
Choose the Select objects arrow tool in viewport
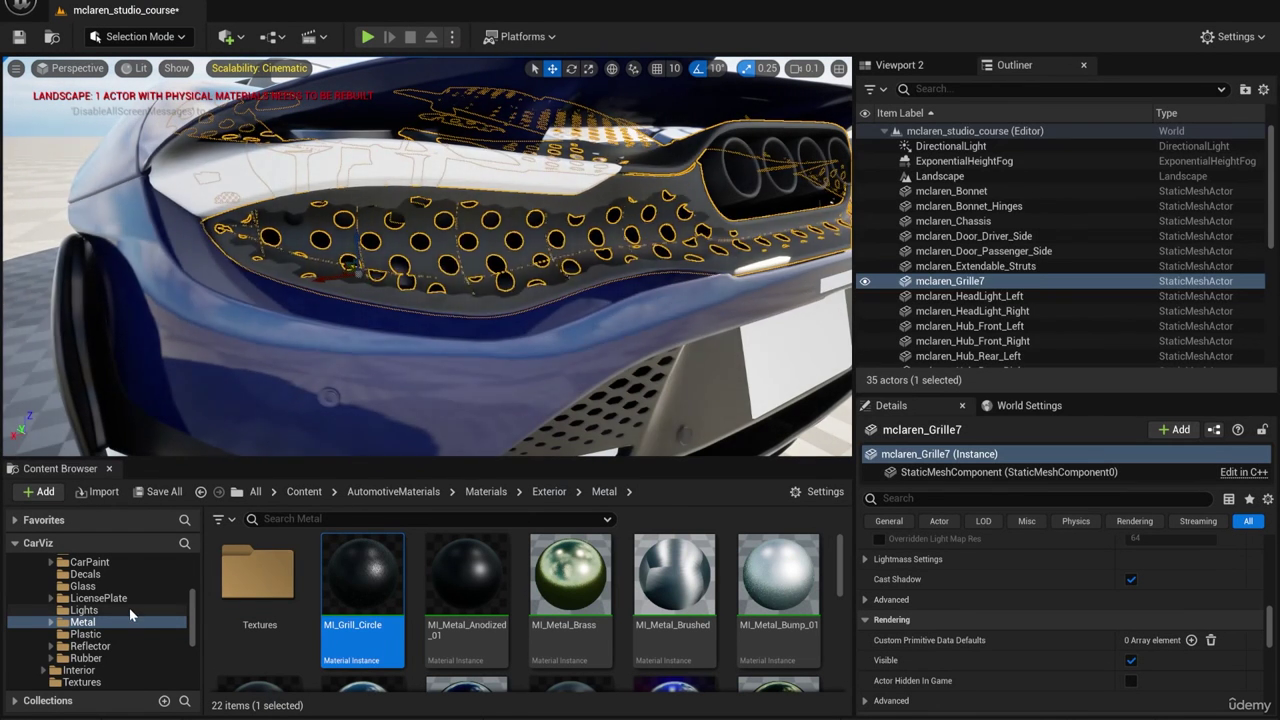click(x=535, y=69)
